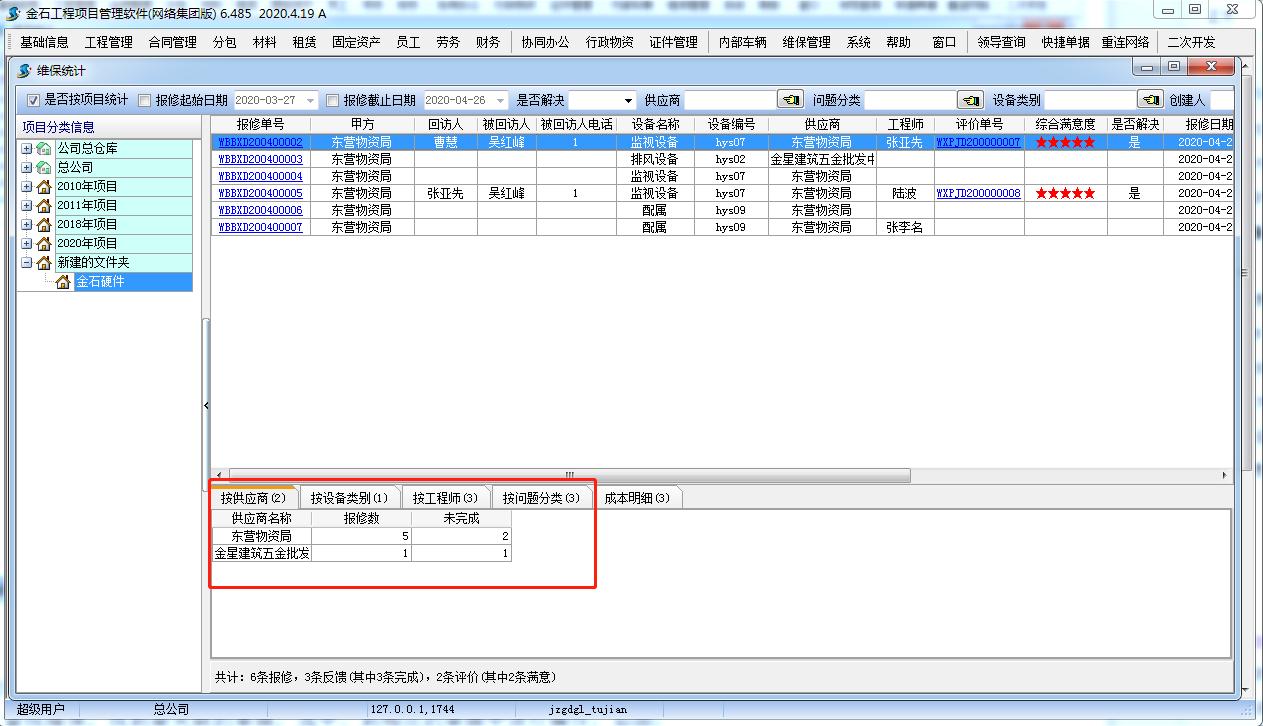Viewport: 1263px width, 726px height.
Task: Click the lookup icon beside 问题分类 field
Action: click(x=970, y=100)
